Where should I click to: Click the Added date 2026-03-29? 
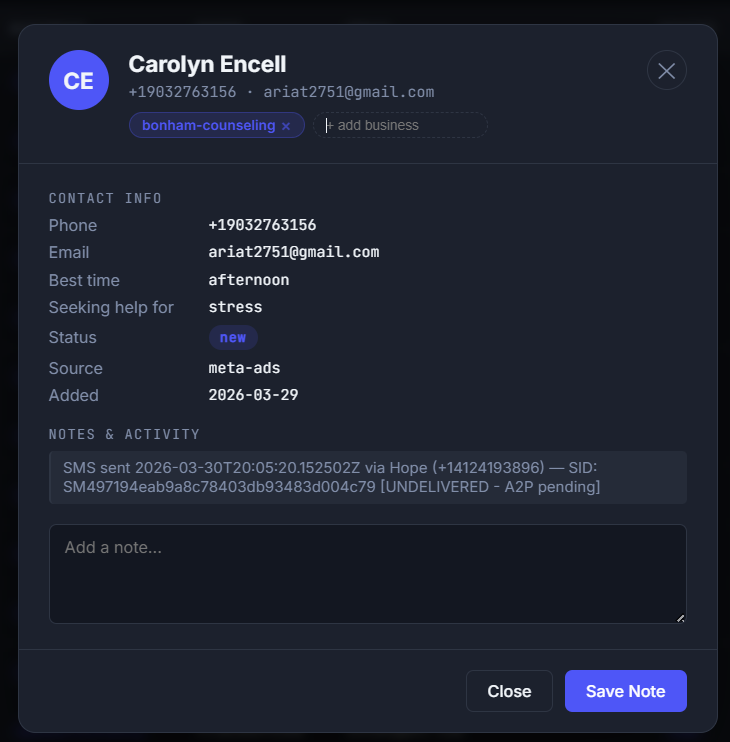coord(253,395)
